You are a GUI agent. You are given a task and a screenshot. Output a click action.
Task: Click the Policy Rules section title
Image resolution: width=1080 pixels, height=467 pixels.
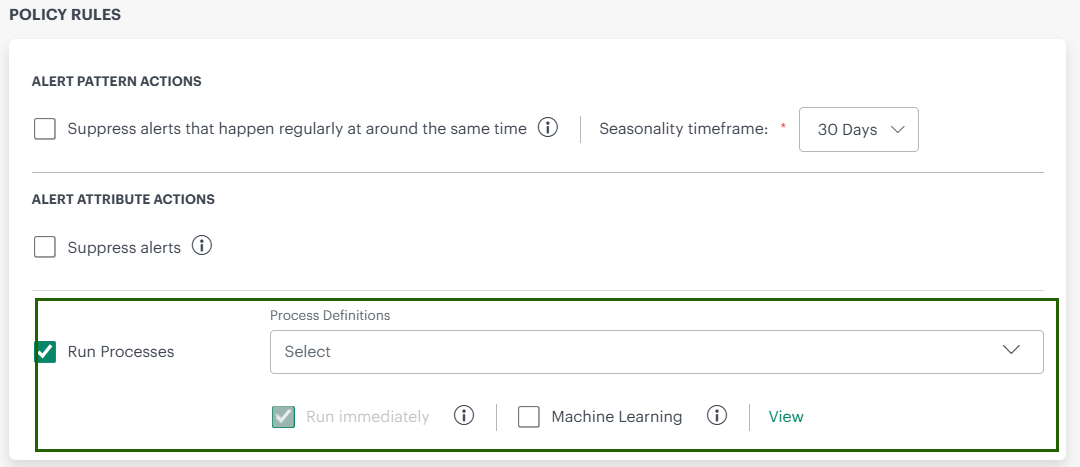(x=63, y=16)
